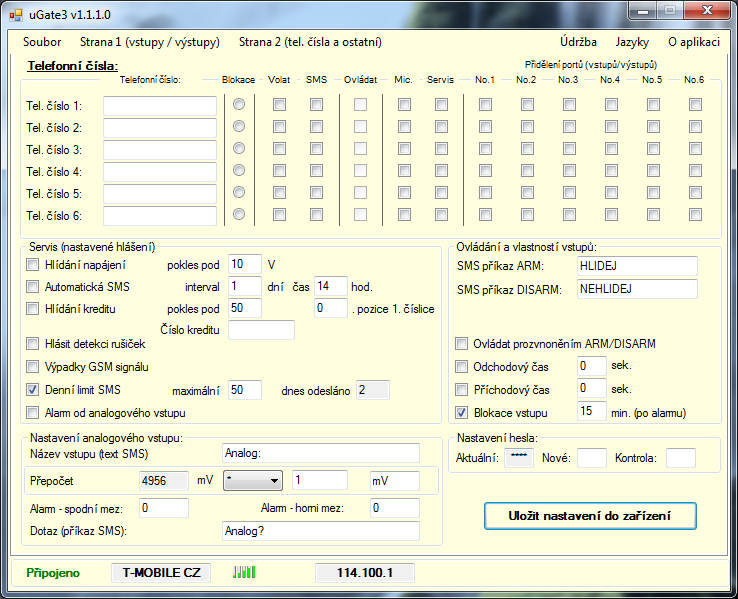Screen dimensions: 738x599
Task: Click the Přepočet unit field showing mV
Action: [x=394, y=480]
